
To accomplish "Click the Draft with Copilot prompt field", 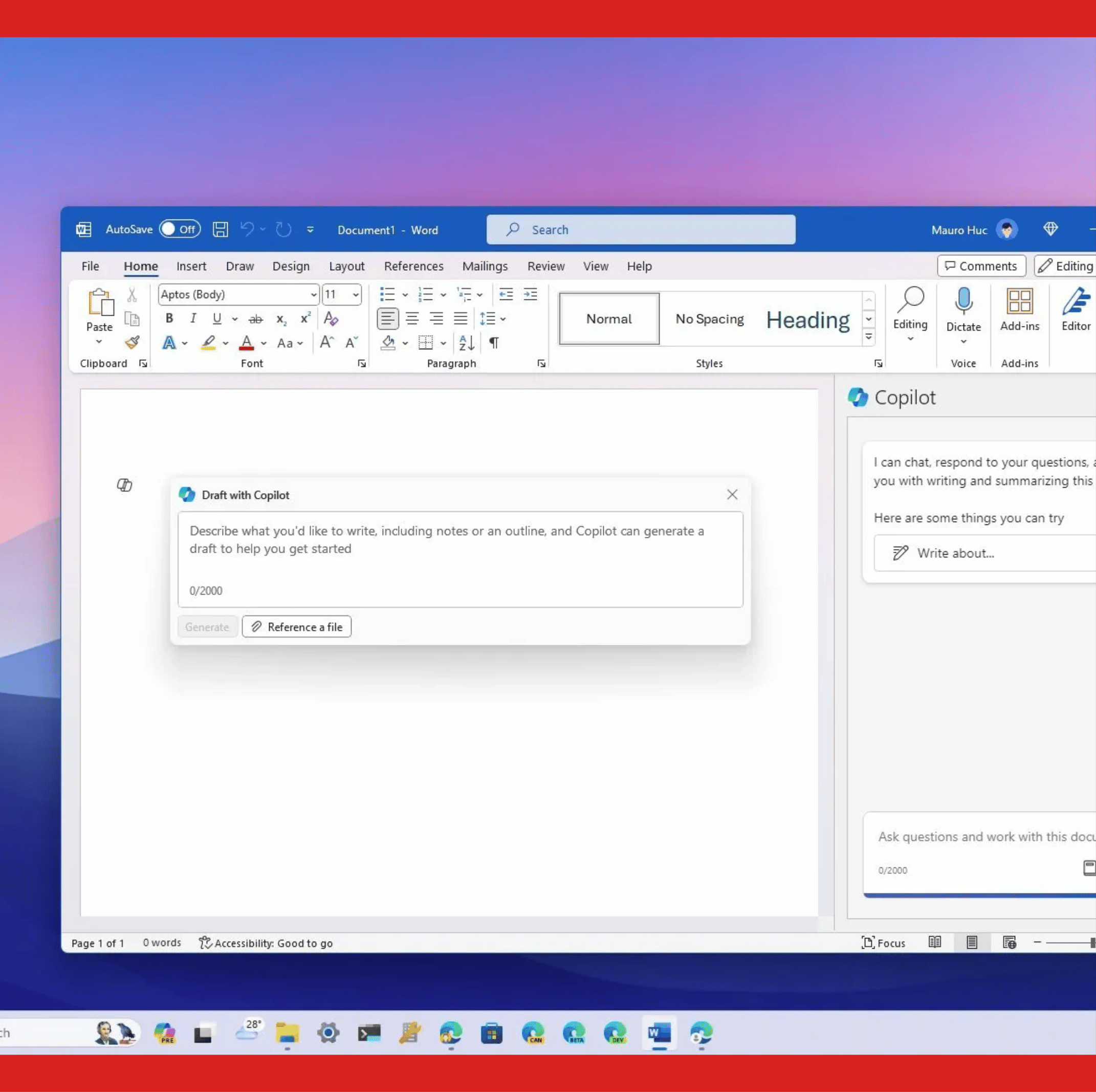I will click(460, 559).
